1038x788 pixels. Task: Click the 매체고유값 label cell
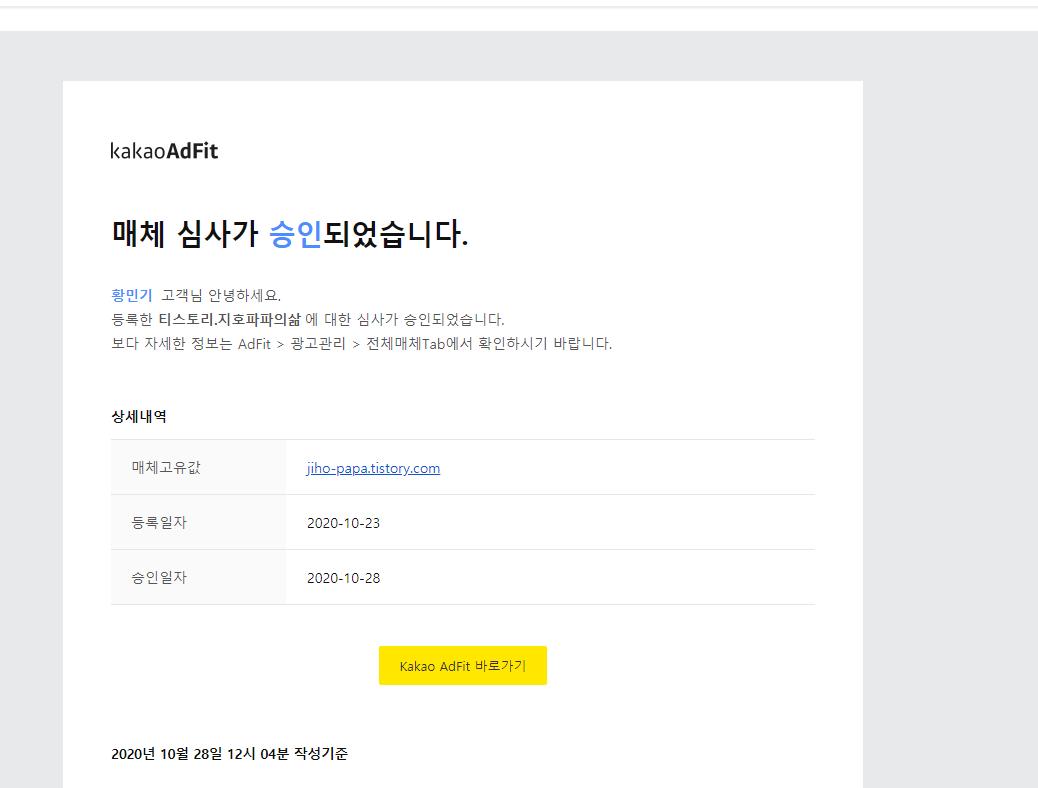[x=199, y=468]
